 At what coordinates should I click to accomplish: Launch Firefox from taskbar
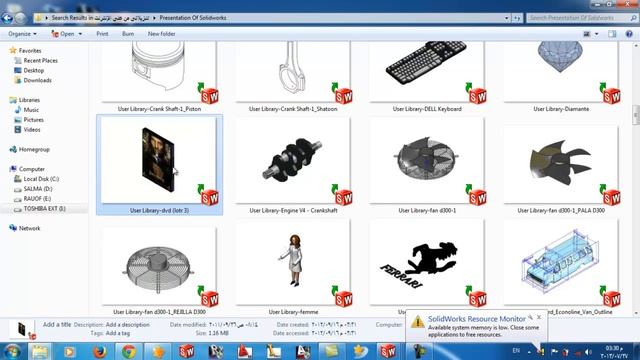coord(99,351)
